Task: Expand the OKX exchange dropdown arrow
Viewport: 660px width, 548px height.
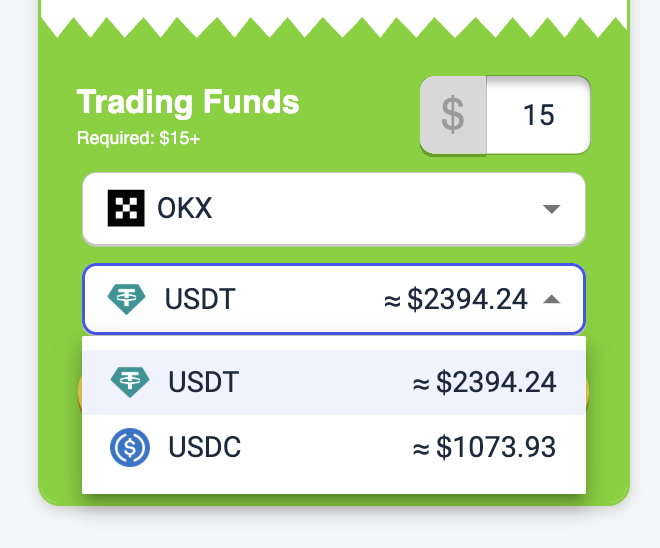Action: tap(550, 209)
